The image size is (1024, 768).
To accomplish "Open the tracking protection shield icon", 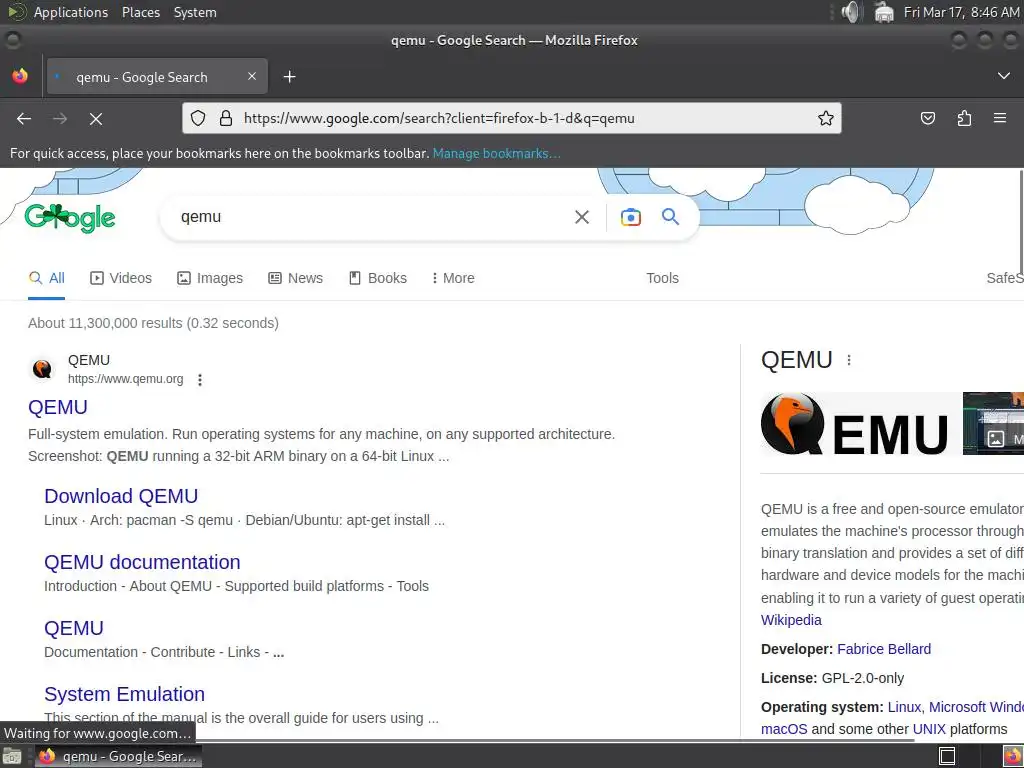I will 198,118.
